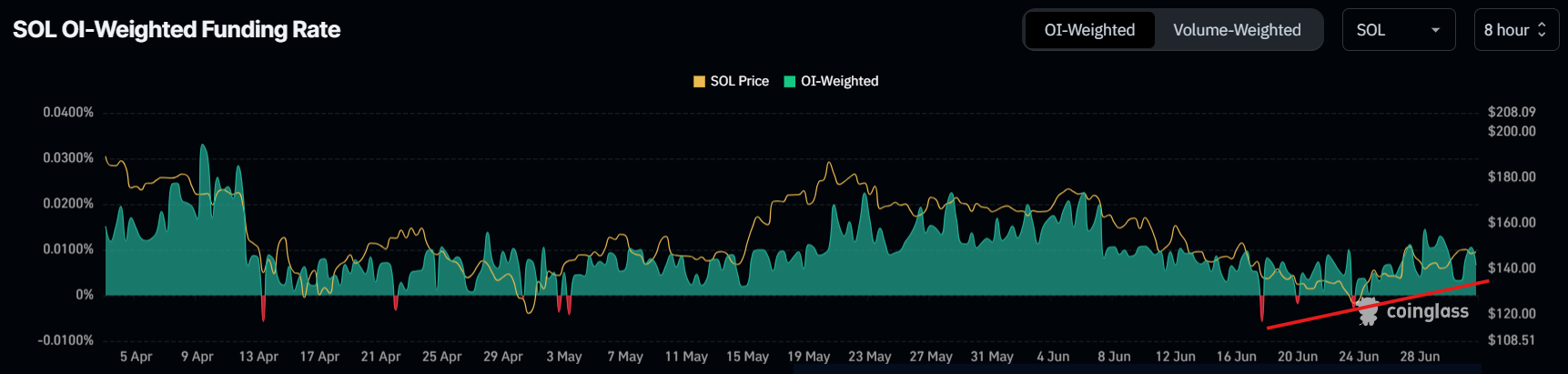Click the 0.0400% axis label
The width and height of the screenshot is (1568, 374).
tap(68, 112)
